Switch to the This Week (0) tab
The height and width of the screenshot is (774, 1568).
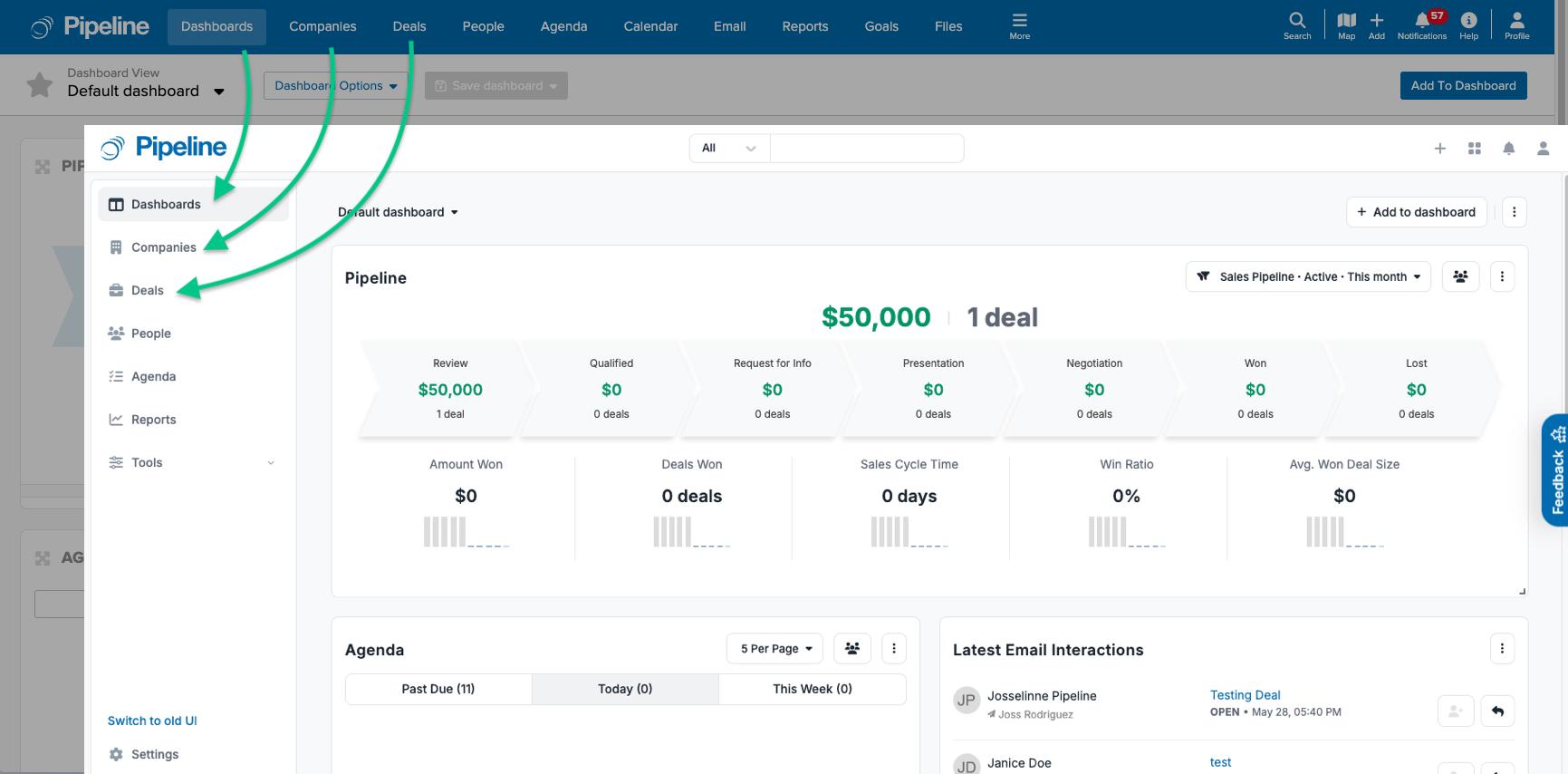pyautogui.click(x=813, y=689)
